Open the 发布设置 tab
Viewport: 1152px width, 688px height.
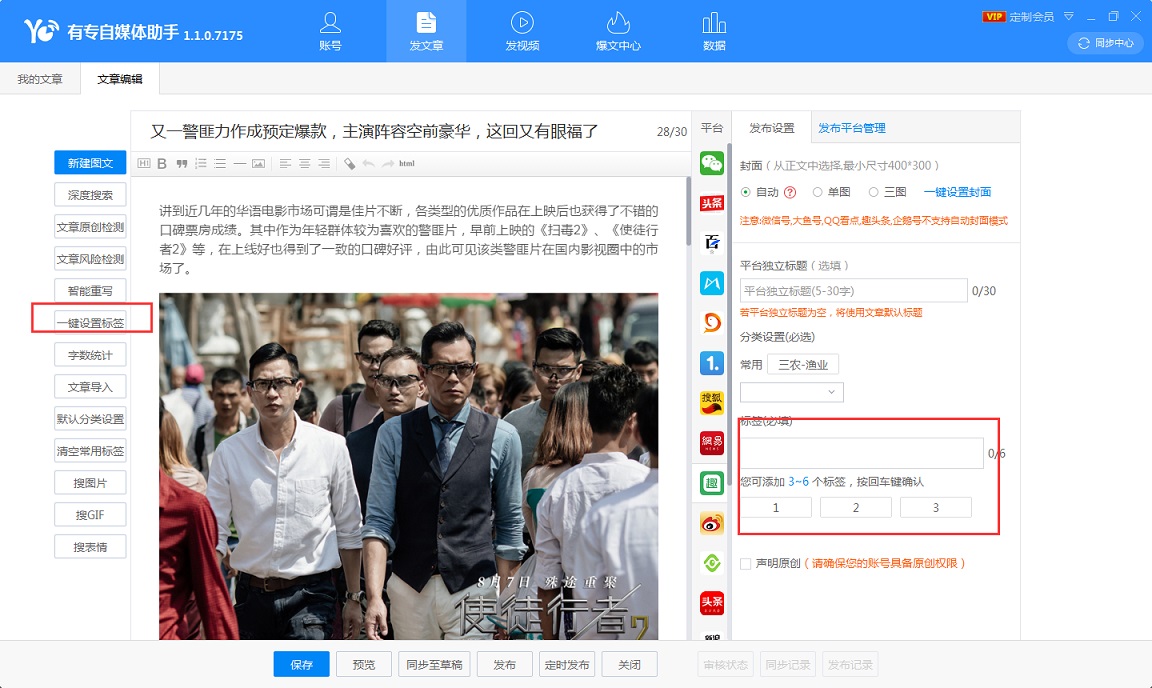tap(772, 128)
